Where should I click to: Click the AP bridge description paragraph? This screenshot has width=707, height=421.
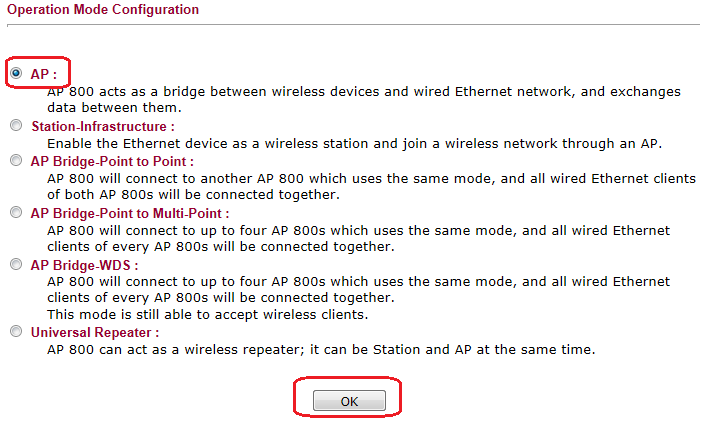(x=364, y=99)
